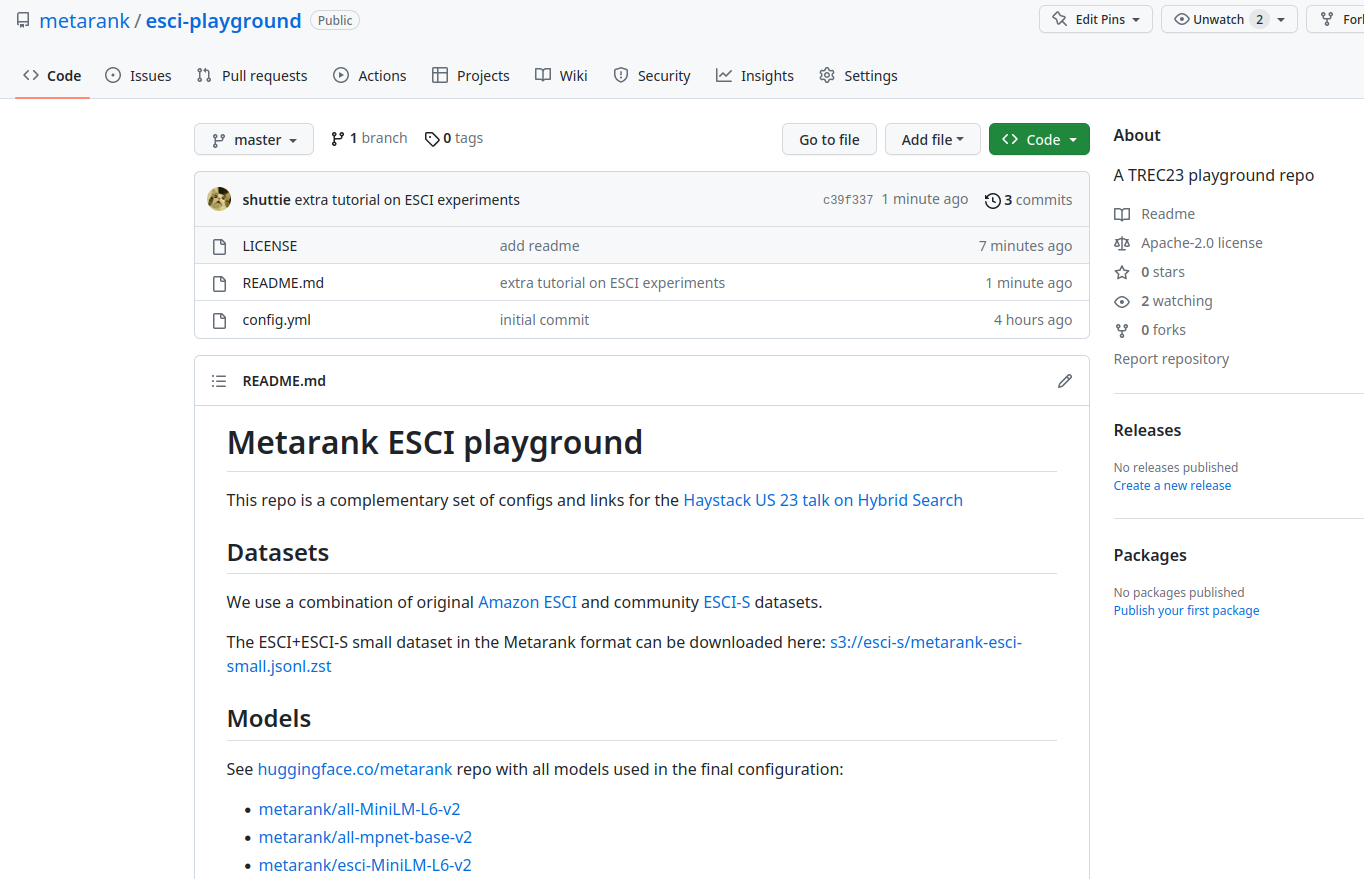This screenshot has height=879, width=1364.
Task: Click the fork icon next to 0 forks
Action: click(1122, 330)
